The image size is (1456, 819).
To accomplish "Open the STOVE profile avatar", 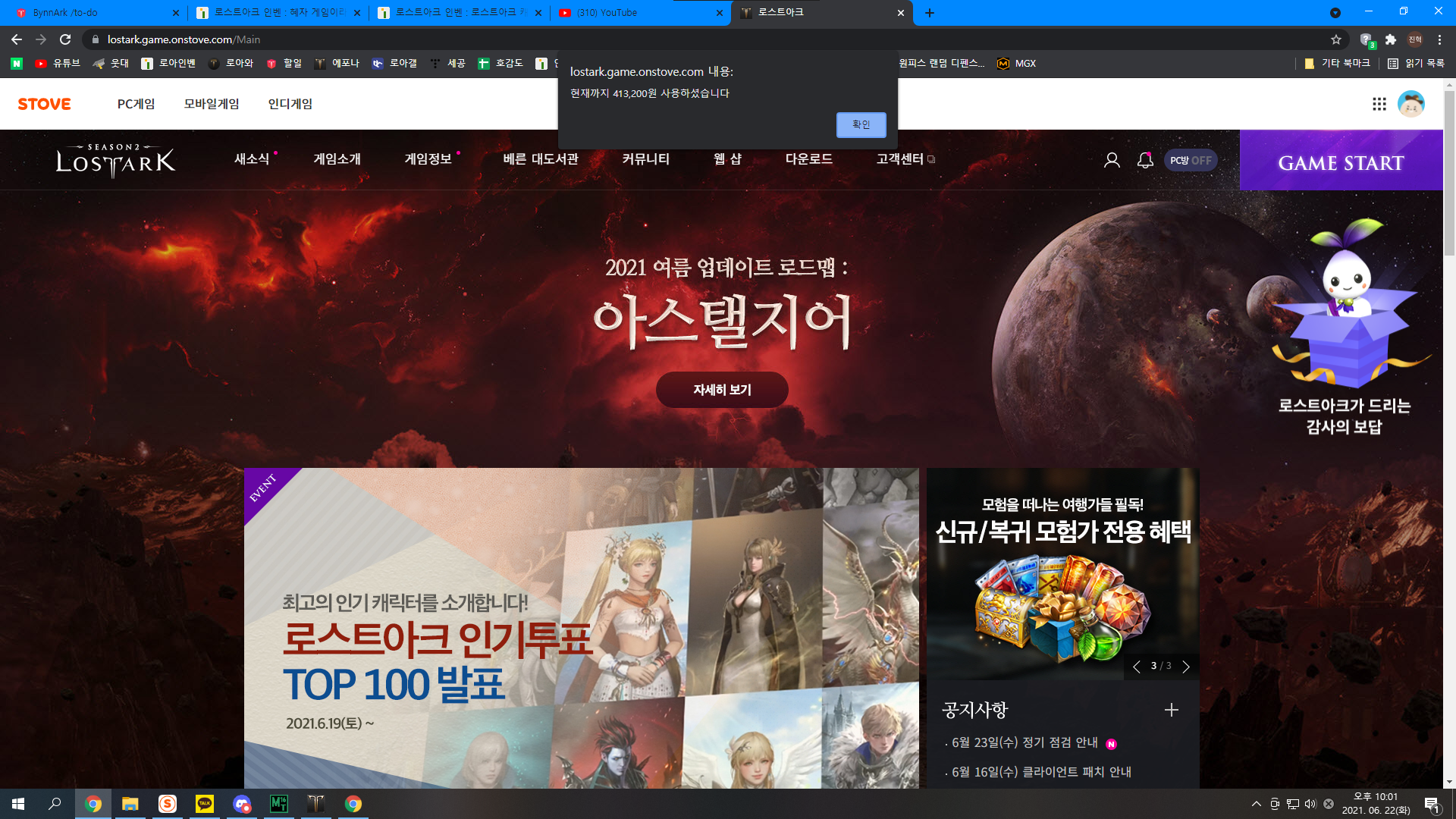I will coord(1410,104).
